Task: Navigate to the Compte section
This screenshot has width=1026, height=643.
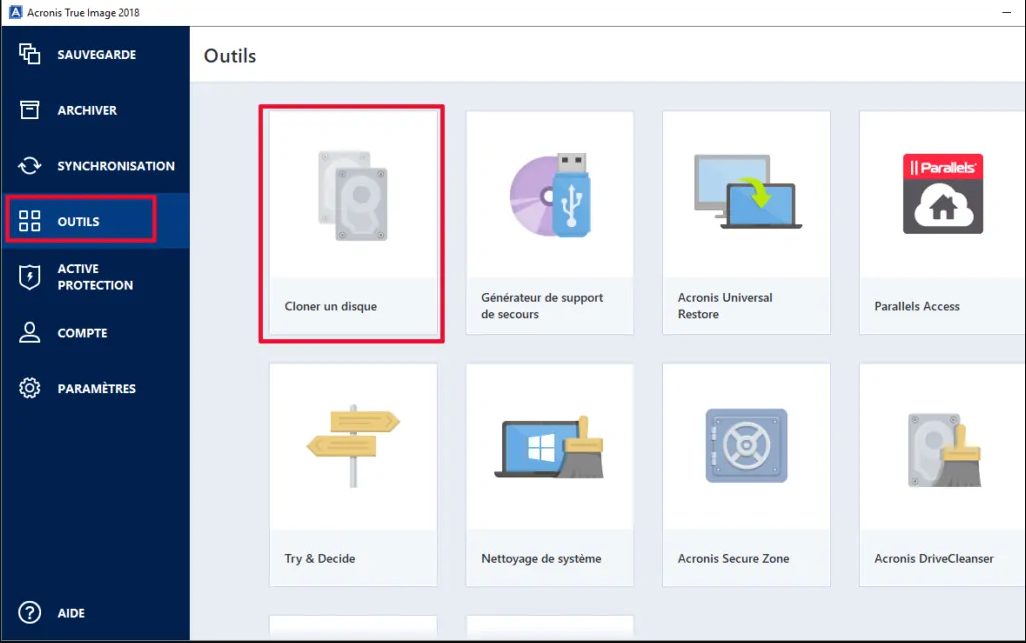Action: (80, 333)
